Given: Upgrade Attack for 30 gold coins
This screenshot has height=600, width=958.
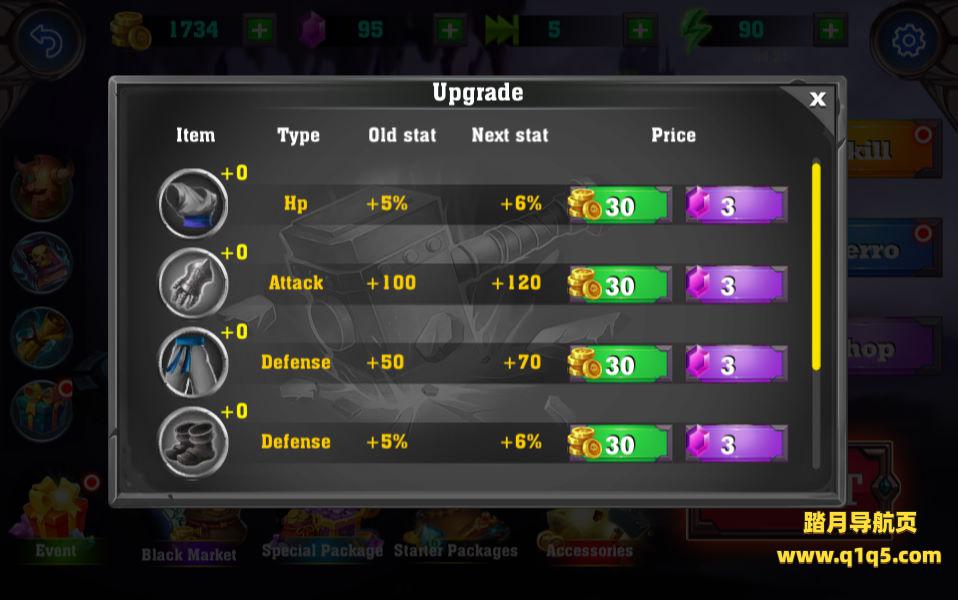Looking at the screenshot, I should pos(620,284).
